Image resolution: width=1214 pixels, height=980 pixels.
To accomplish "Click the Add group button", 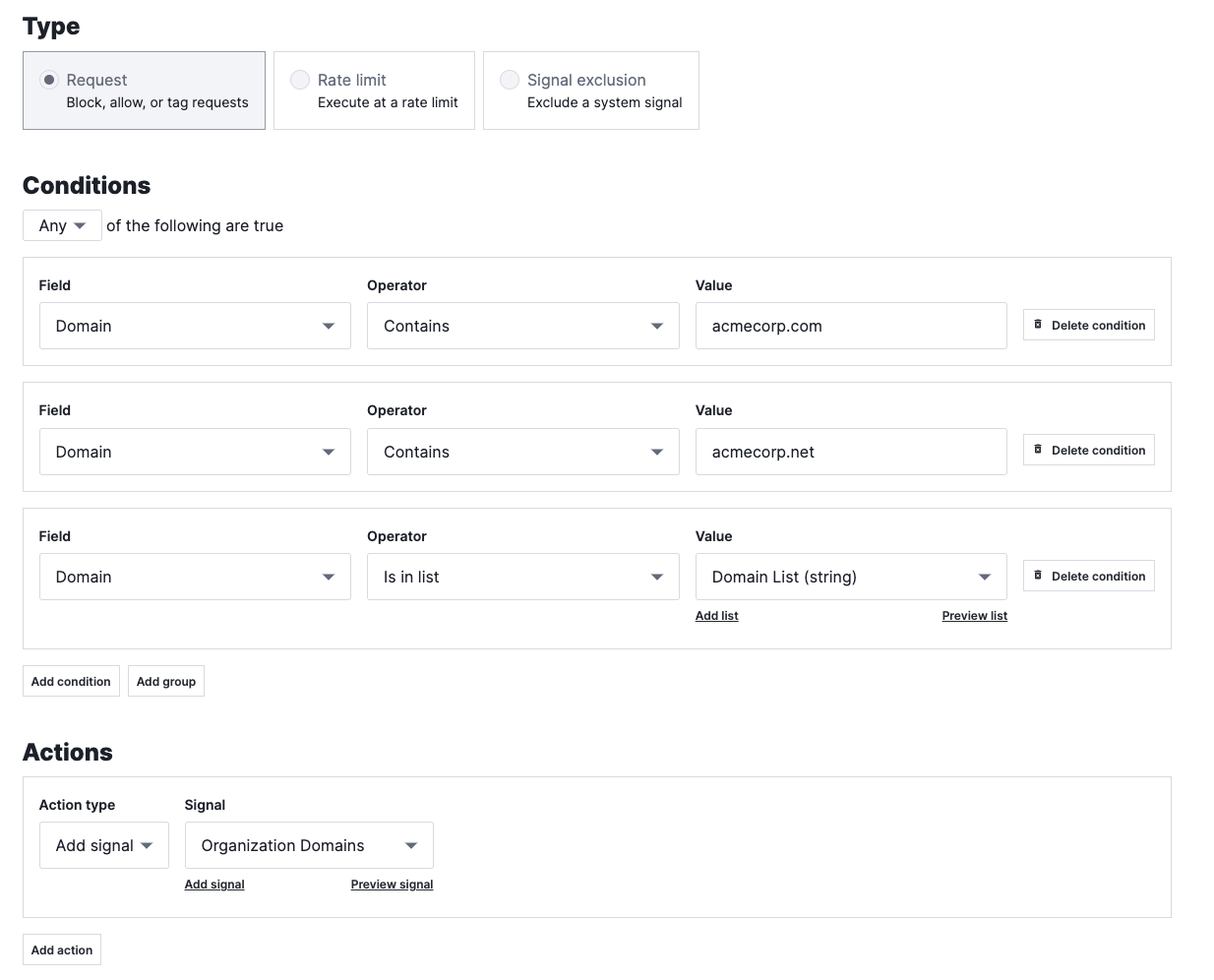I will [165, 681].
